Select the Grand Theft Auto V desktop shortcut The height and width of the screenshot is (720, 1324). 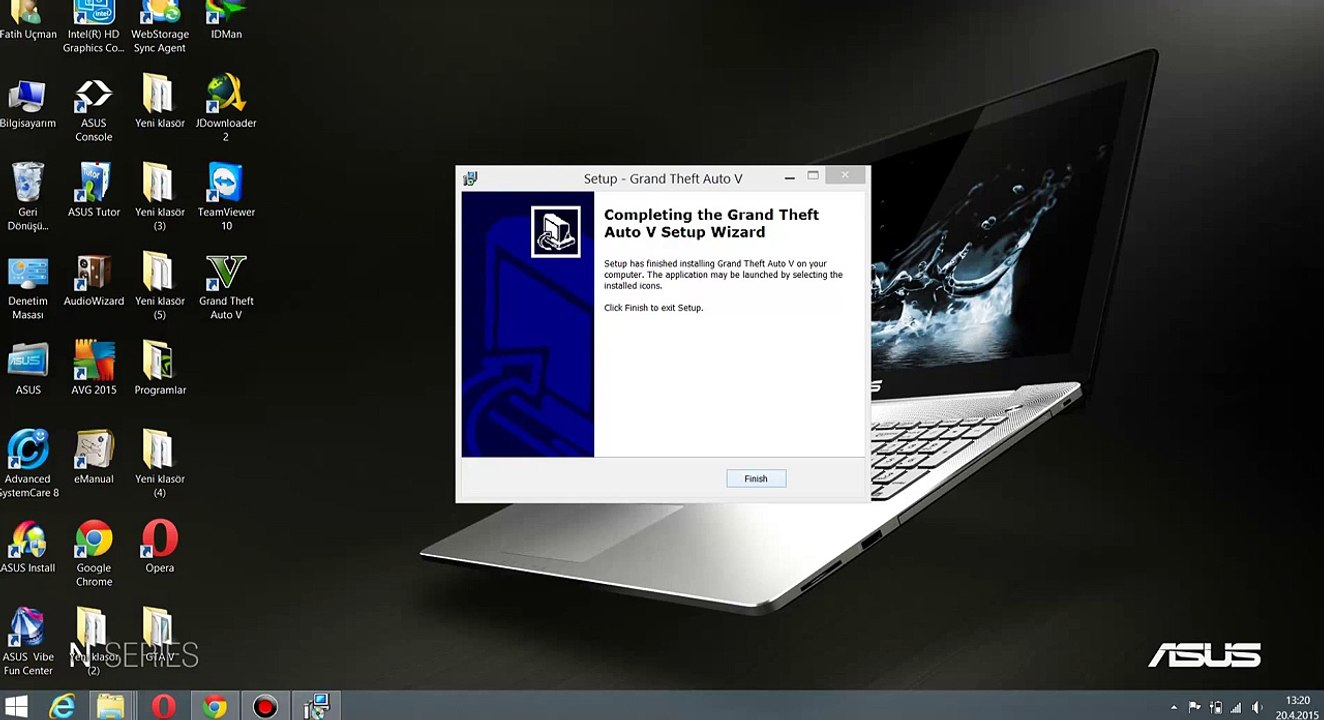[x=226, y=288]
